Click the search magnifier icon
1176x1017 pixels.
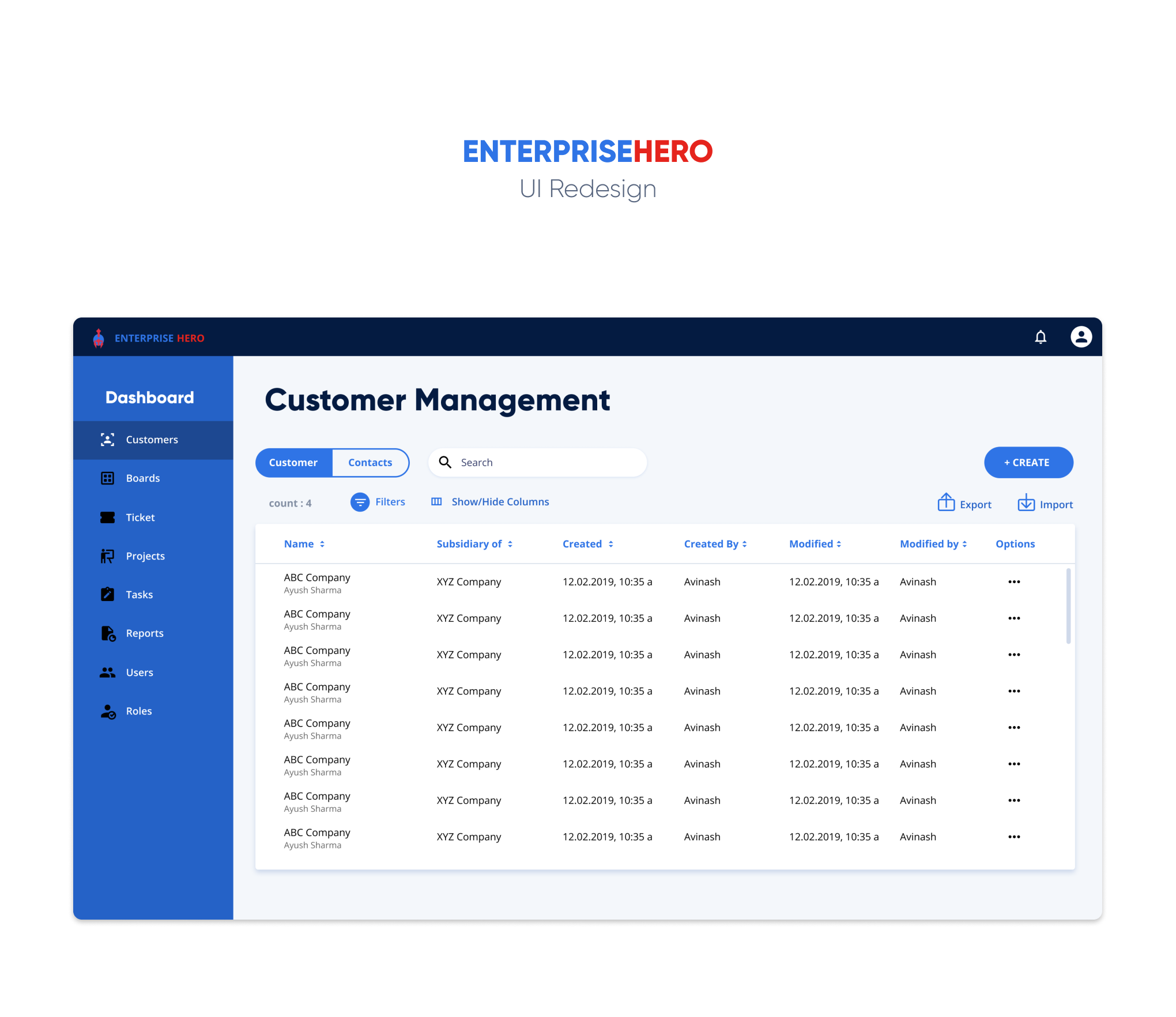[445, 462]
